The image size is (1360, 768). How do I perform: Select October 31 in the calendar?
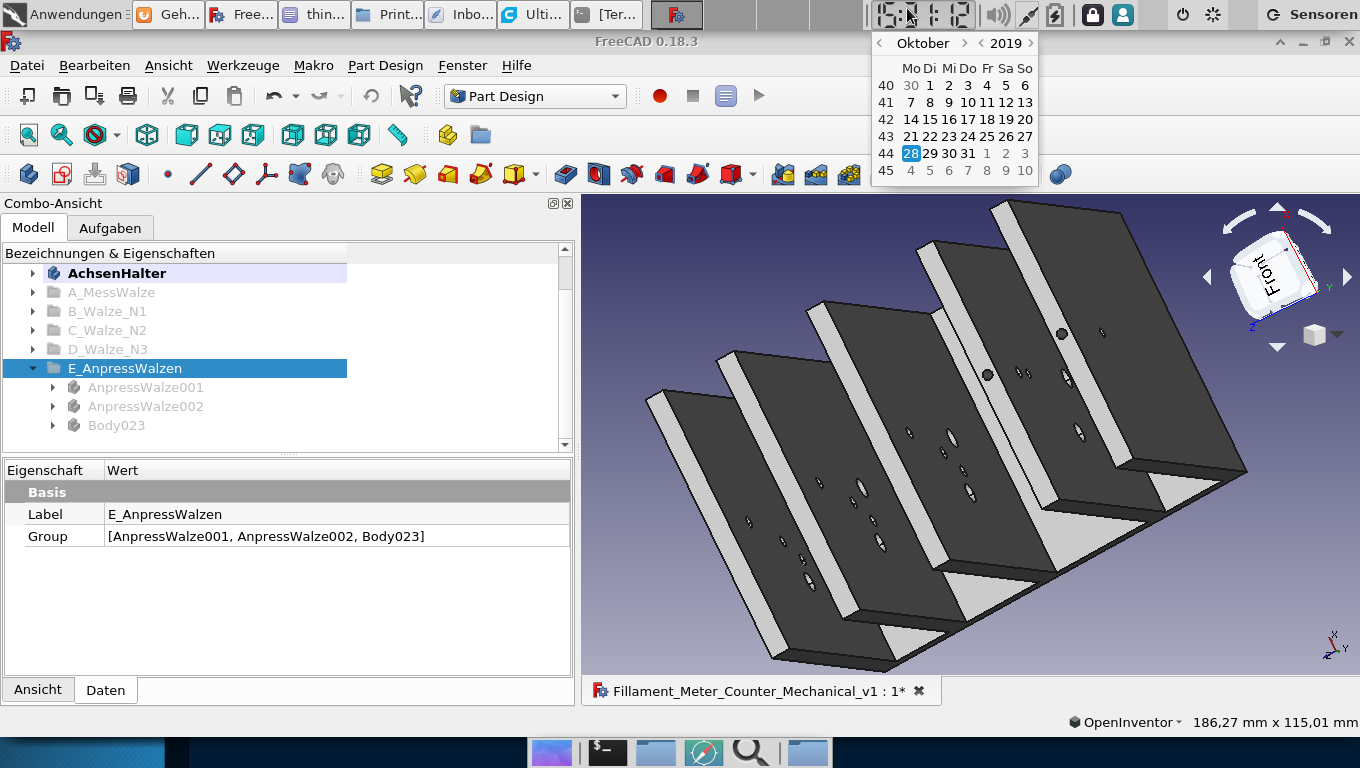tap(968, 153)
